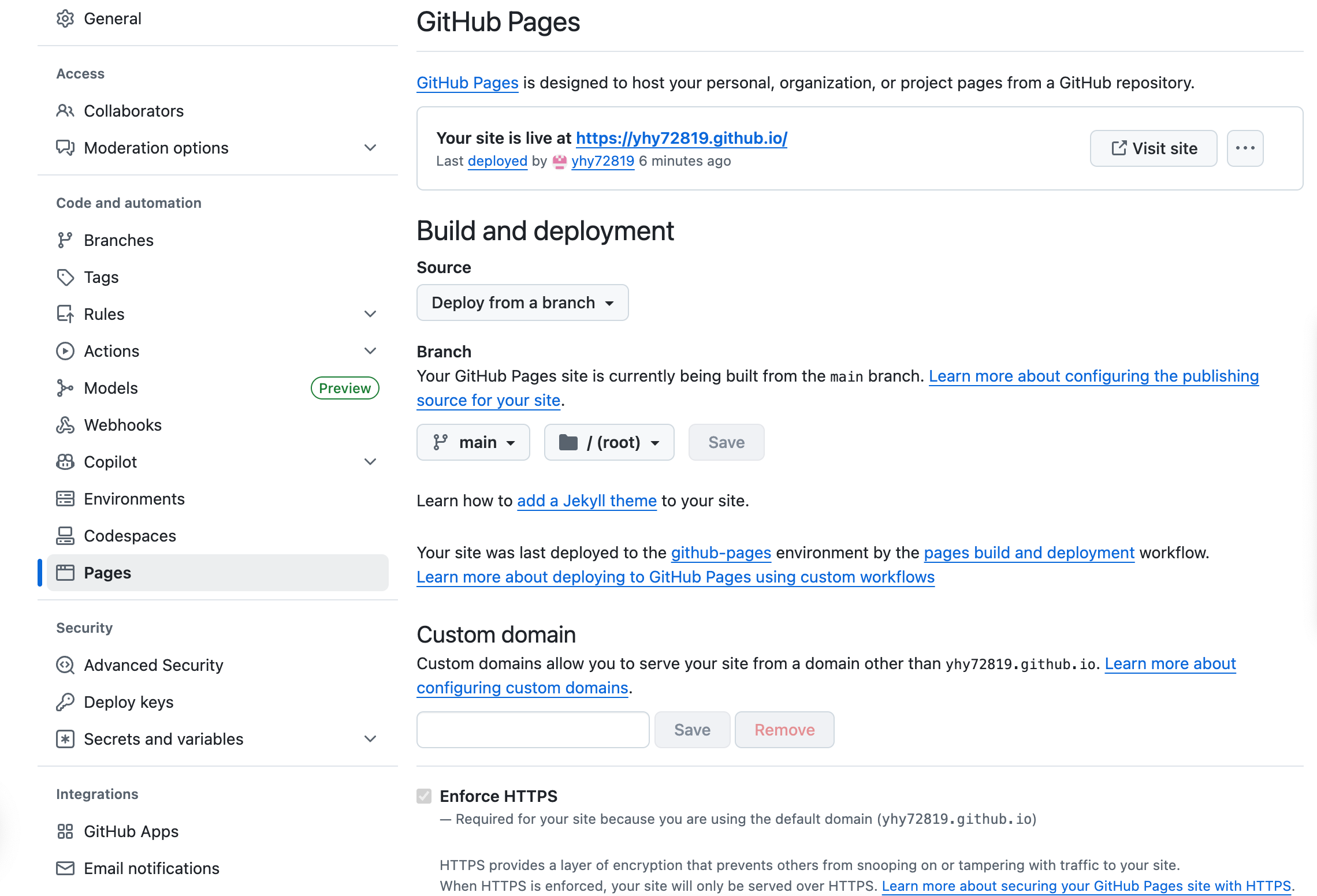Click the Collaborators people icon
Viewport: 1317px width, 896px height.
click(x=65, y=111)
